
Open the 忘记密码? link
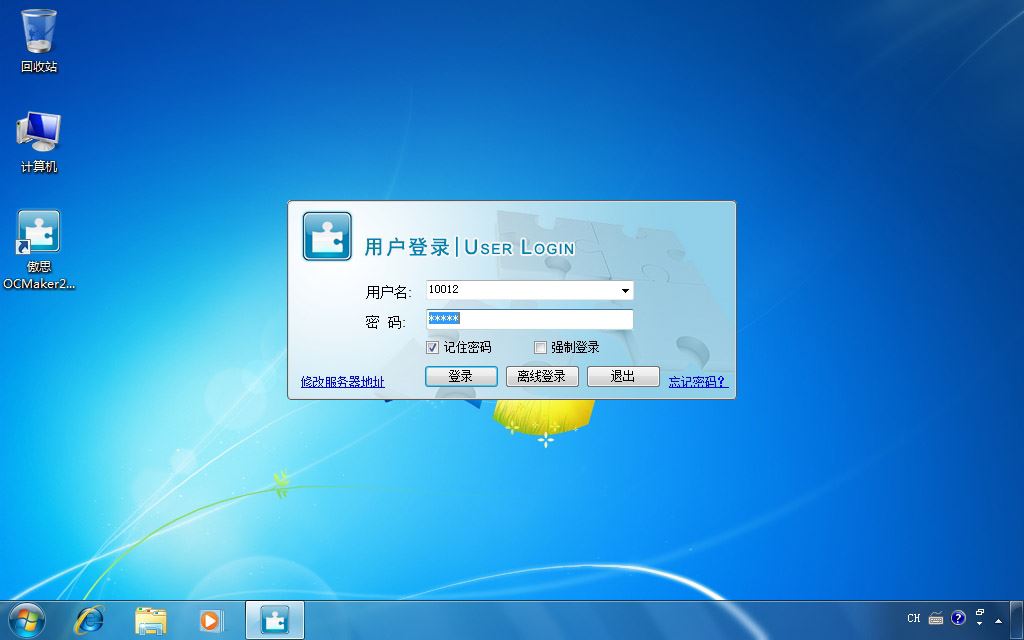pos(697,382)
